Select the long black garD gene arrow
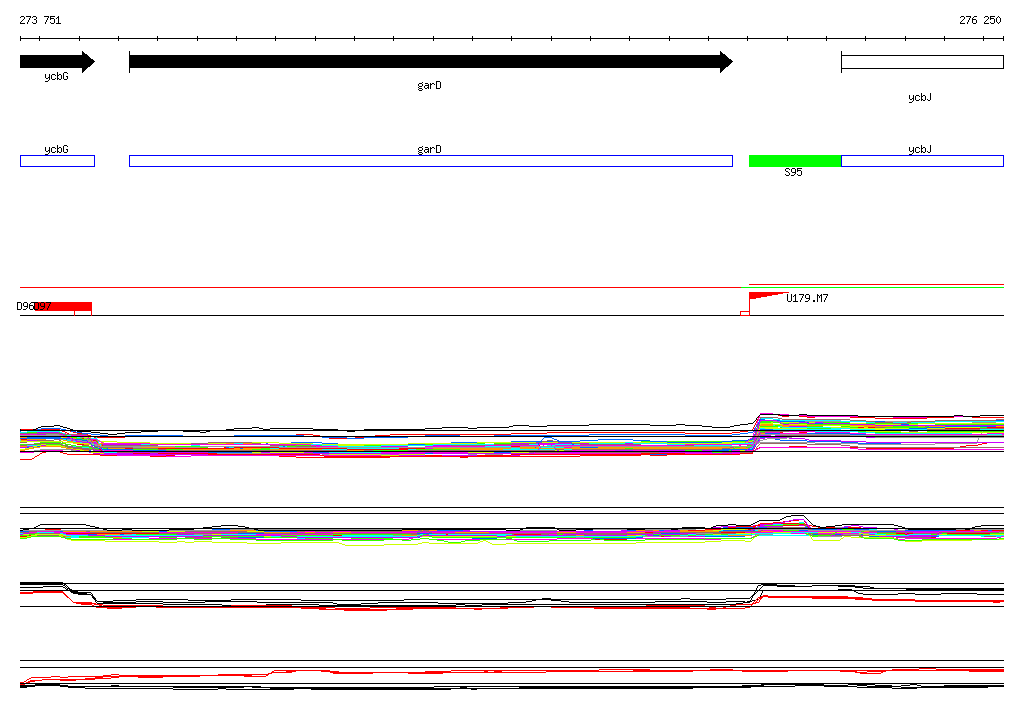The image size is (1024, 714). pyautogui.click(x=431, y=62)
